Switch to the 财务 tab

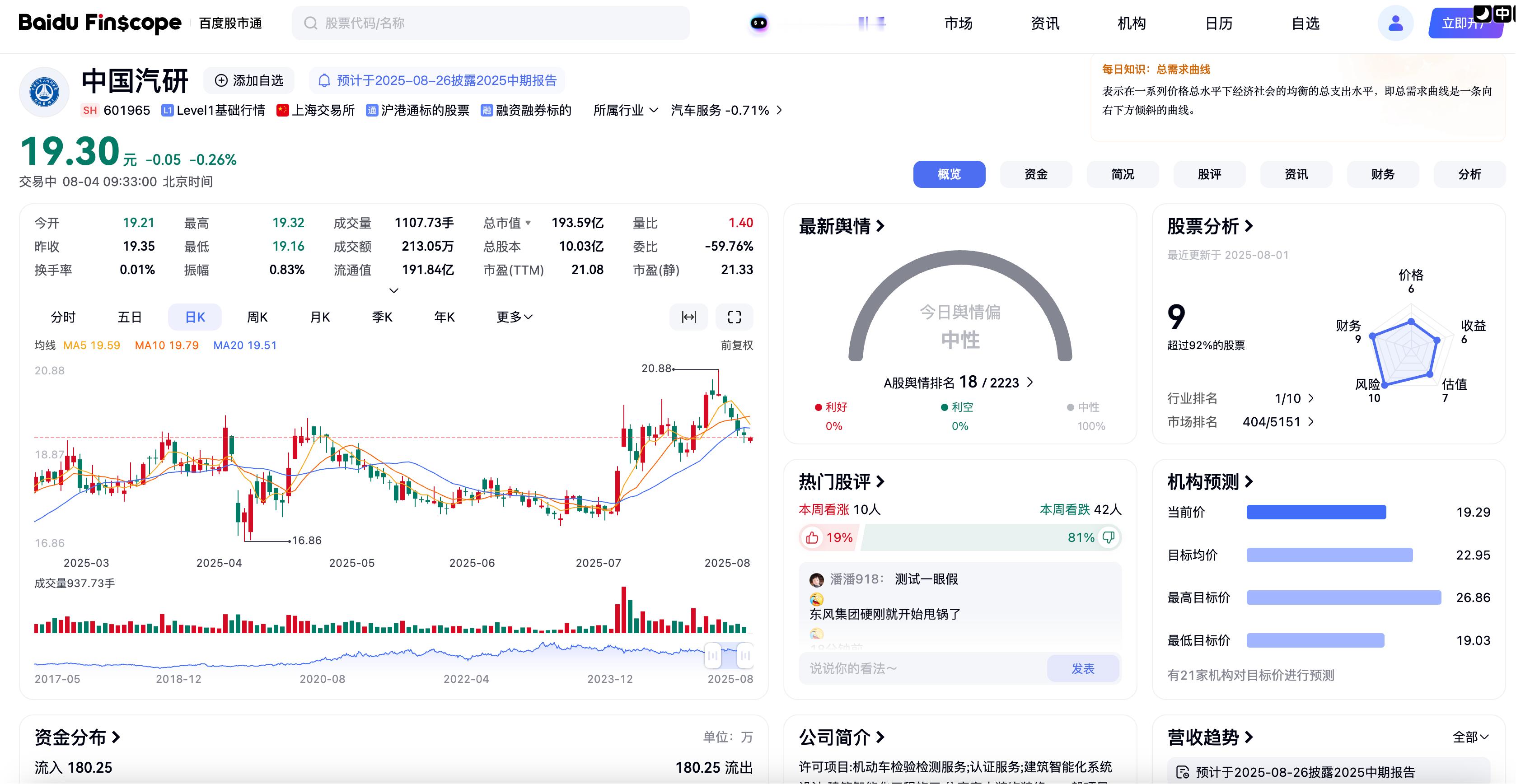(1382, 174)
